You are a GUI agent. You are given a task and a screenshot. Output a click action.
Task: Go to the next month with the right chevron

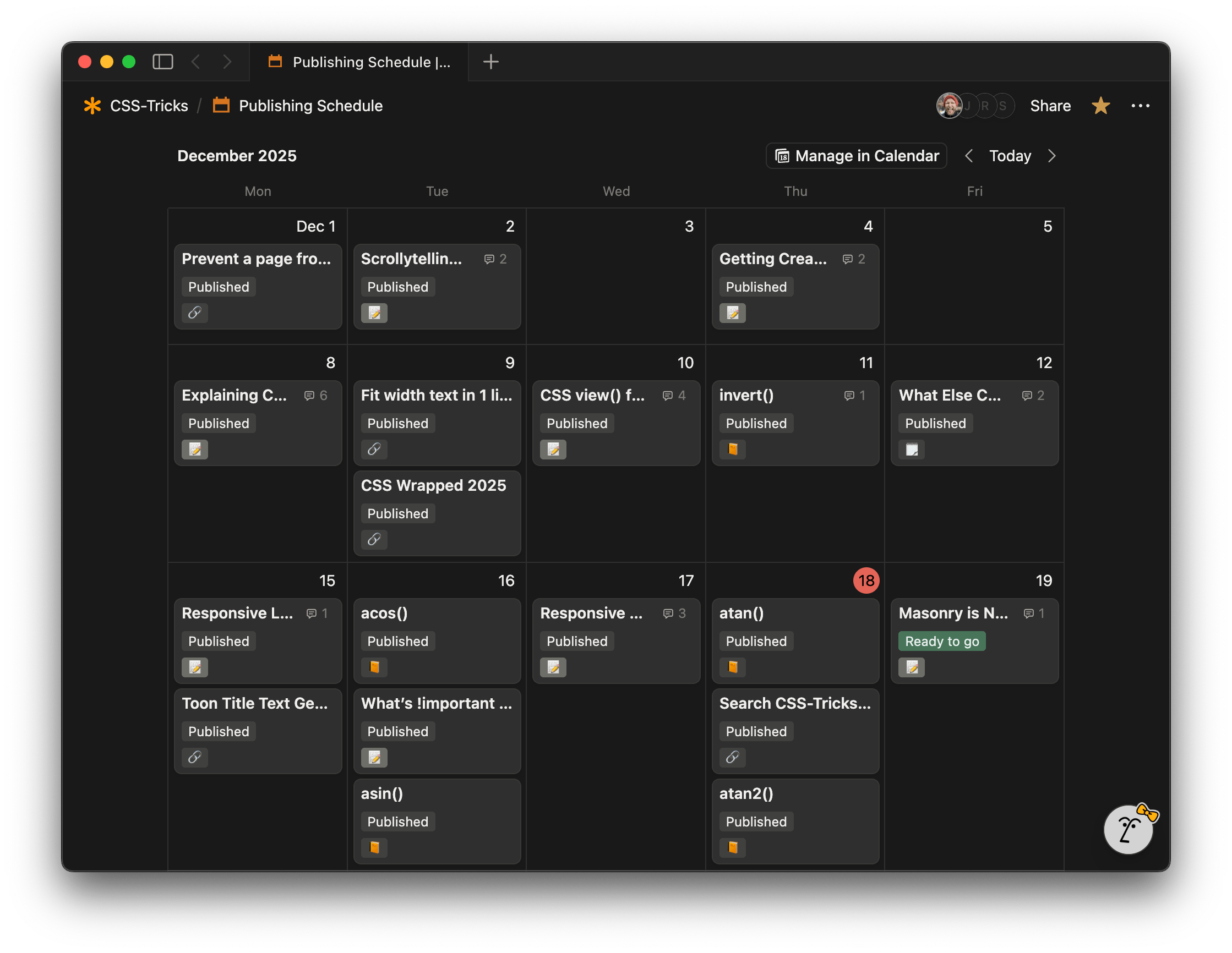click(1051, 156)
